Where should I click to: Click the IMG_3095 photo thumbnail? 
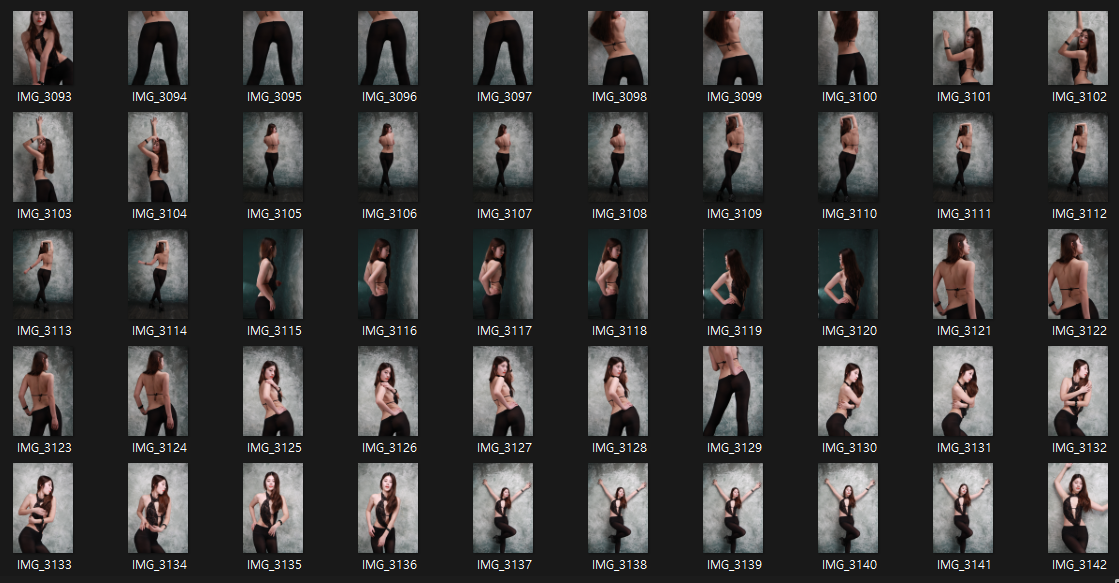click(x=273, y=48)
